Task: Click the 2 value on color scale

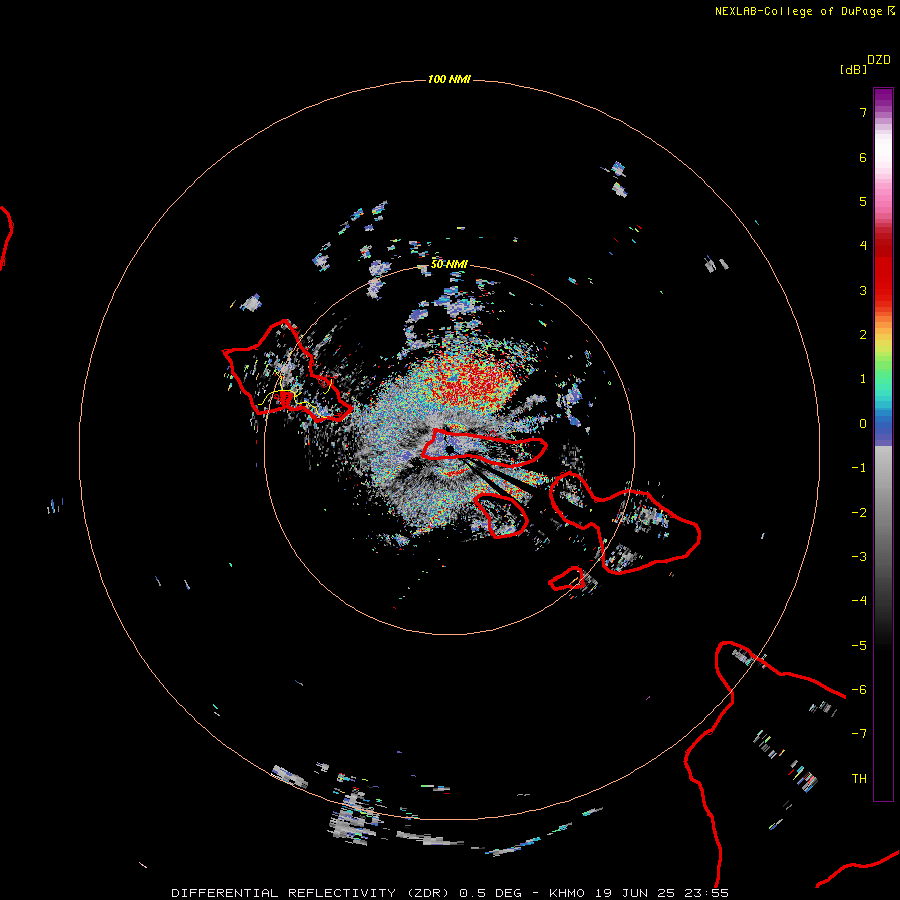Action: pyautogui.click(x=863, y=335)
